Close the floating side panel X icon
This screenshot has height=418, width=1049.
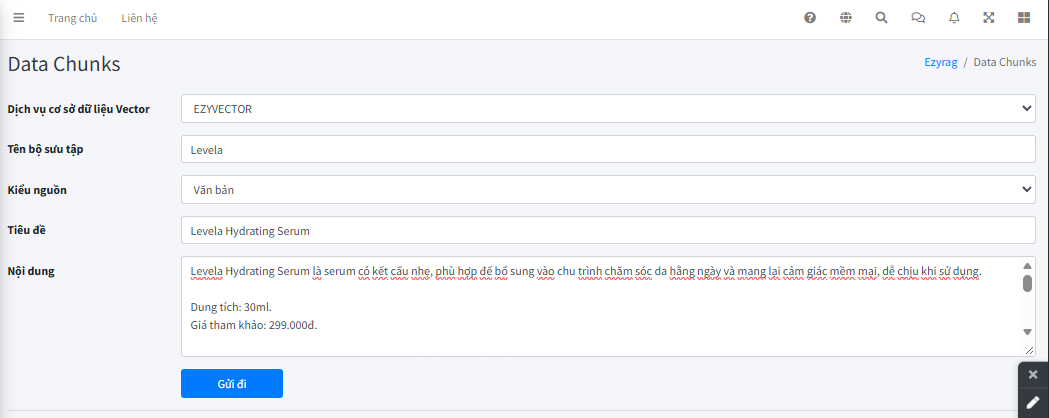(1033, 375)
